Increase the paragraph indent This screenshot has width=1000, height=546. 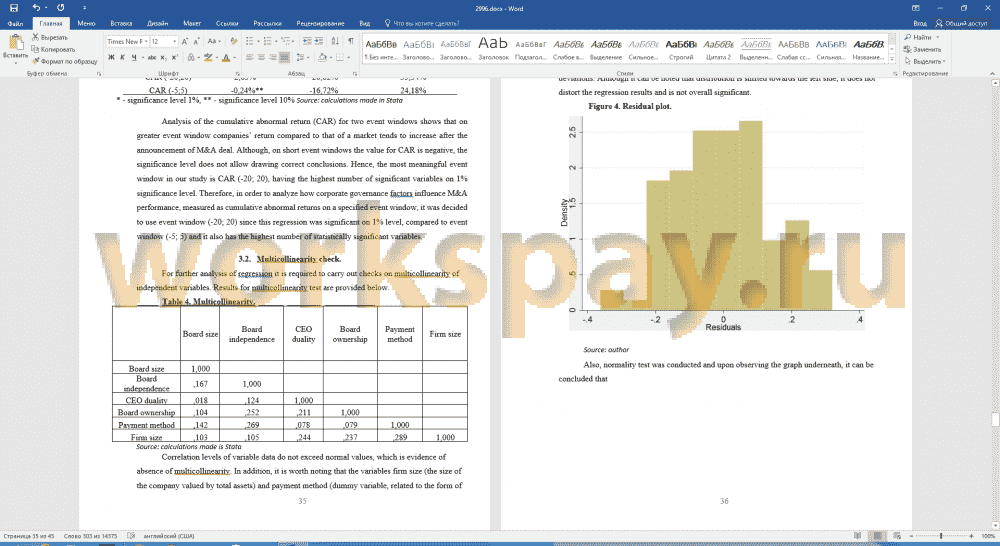point(319,41)
